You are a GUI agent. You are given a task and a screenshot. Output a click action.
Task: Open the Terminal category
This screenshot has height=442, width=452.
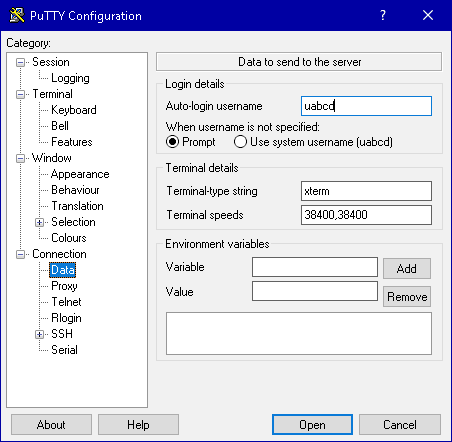52,94
